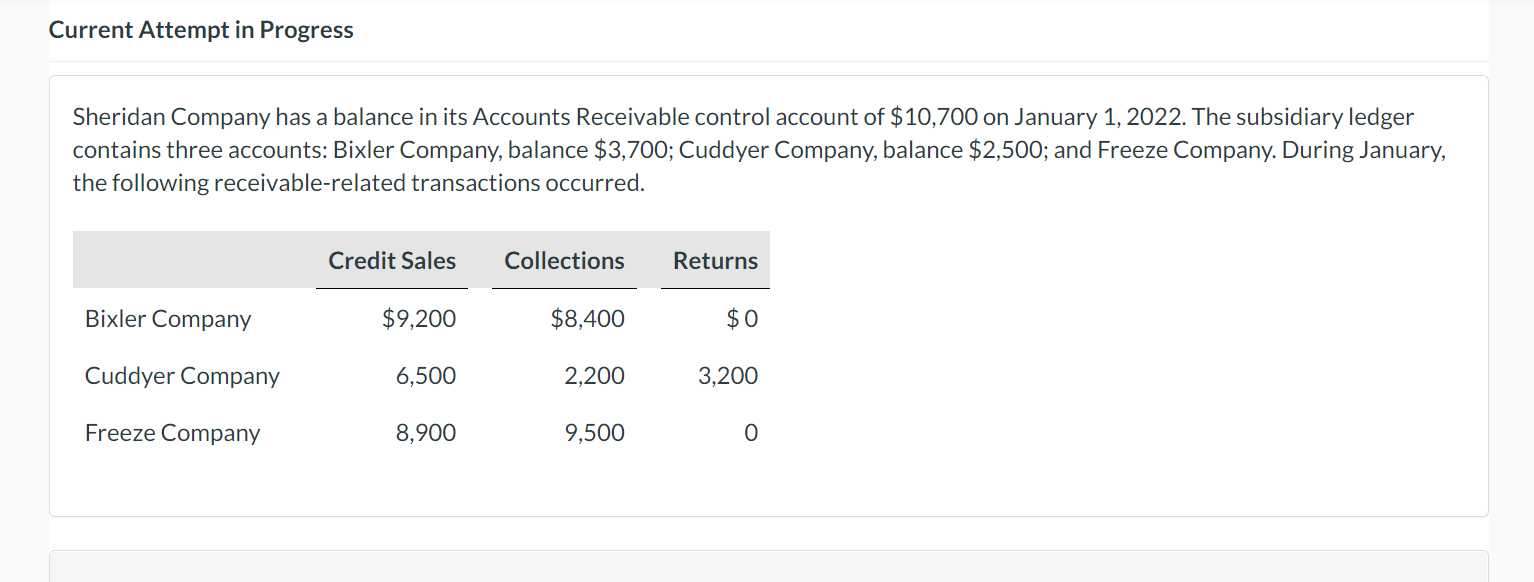
Task: Click Bixler's $0 returns cell
Action: (x=742, y=319)
